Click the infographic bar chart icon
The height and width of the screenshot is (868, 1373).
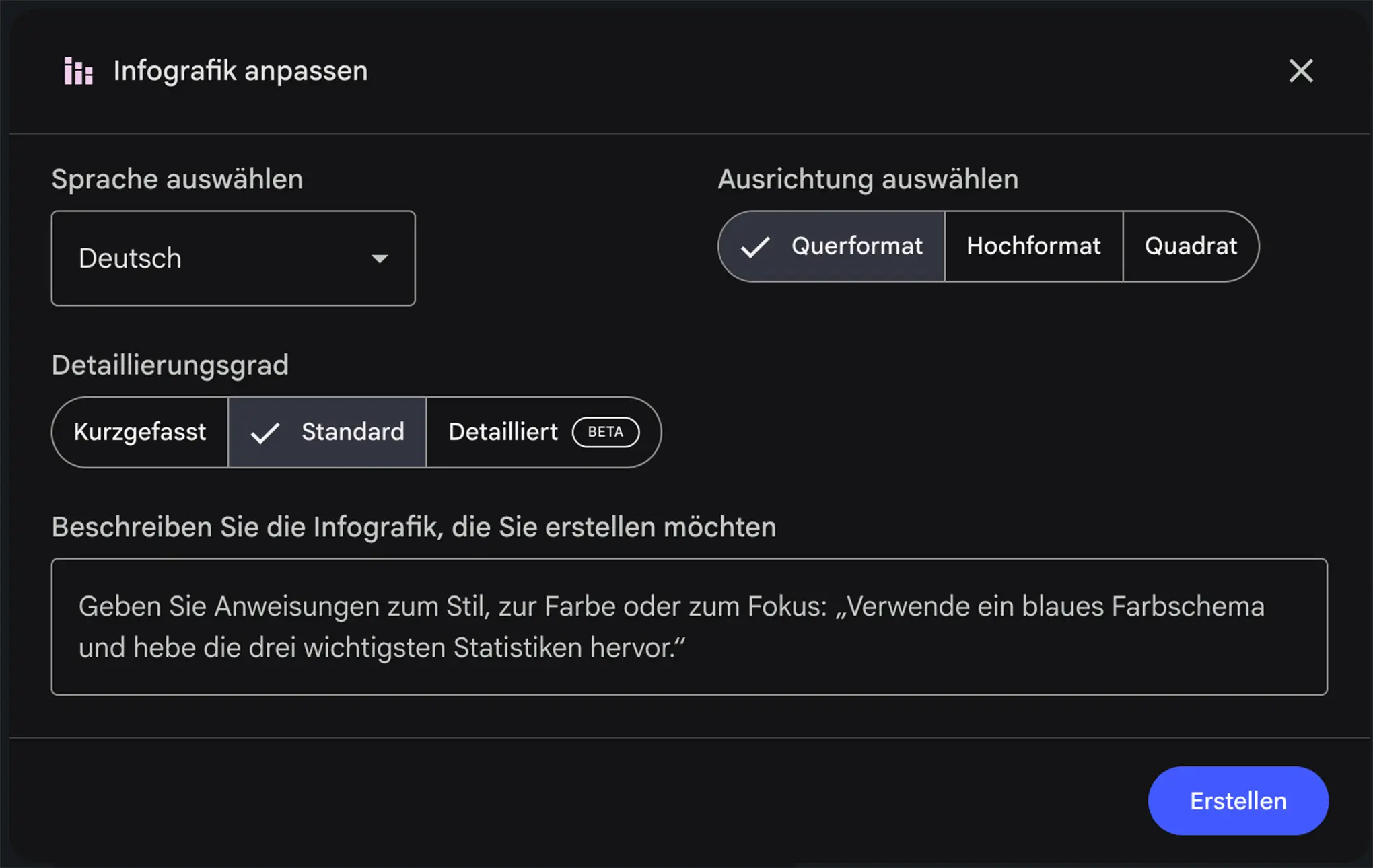coord(78,71)
